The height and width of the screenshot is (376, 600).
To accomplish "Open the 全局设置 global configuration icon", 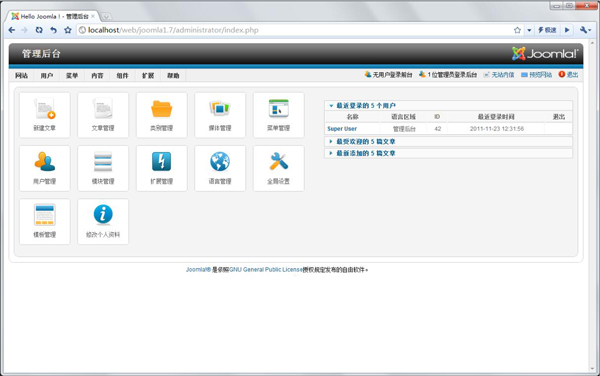I will click(279, 168).
